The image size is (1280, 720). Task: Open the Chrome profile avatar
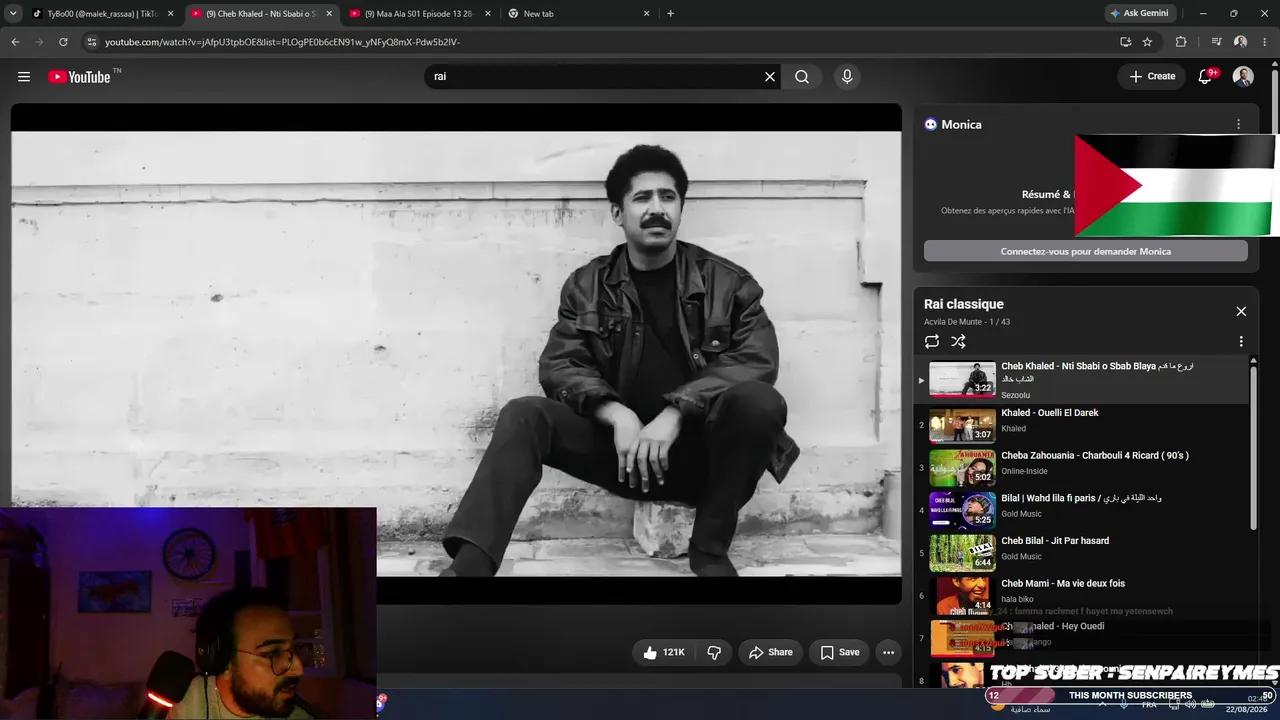1240,42
